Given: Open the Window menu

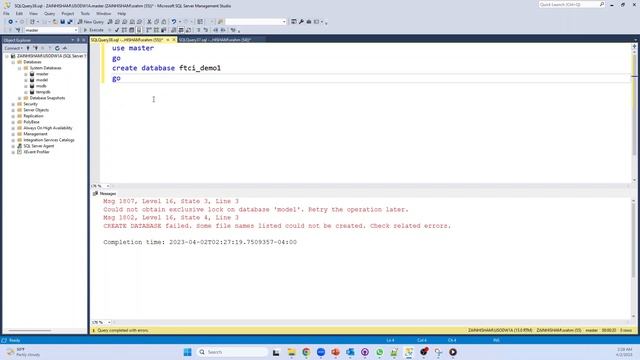Looking at the screenshot, I should (x=104, y=13).
